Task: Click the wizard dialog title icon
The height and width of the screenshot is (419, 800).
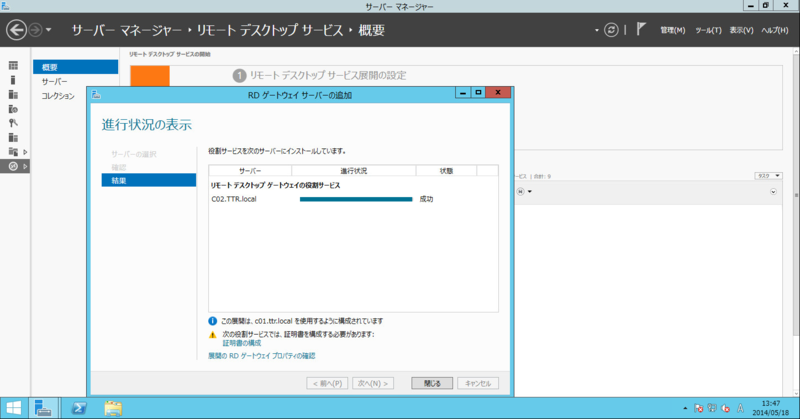Action: 96,95
